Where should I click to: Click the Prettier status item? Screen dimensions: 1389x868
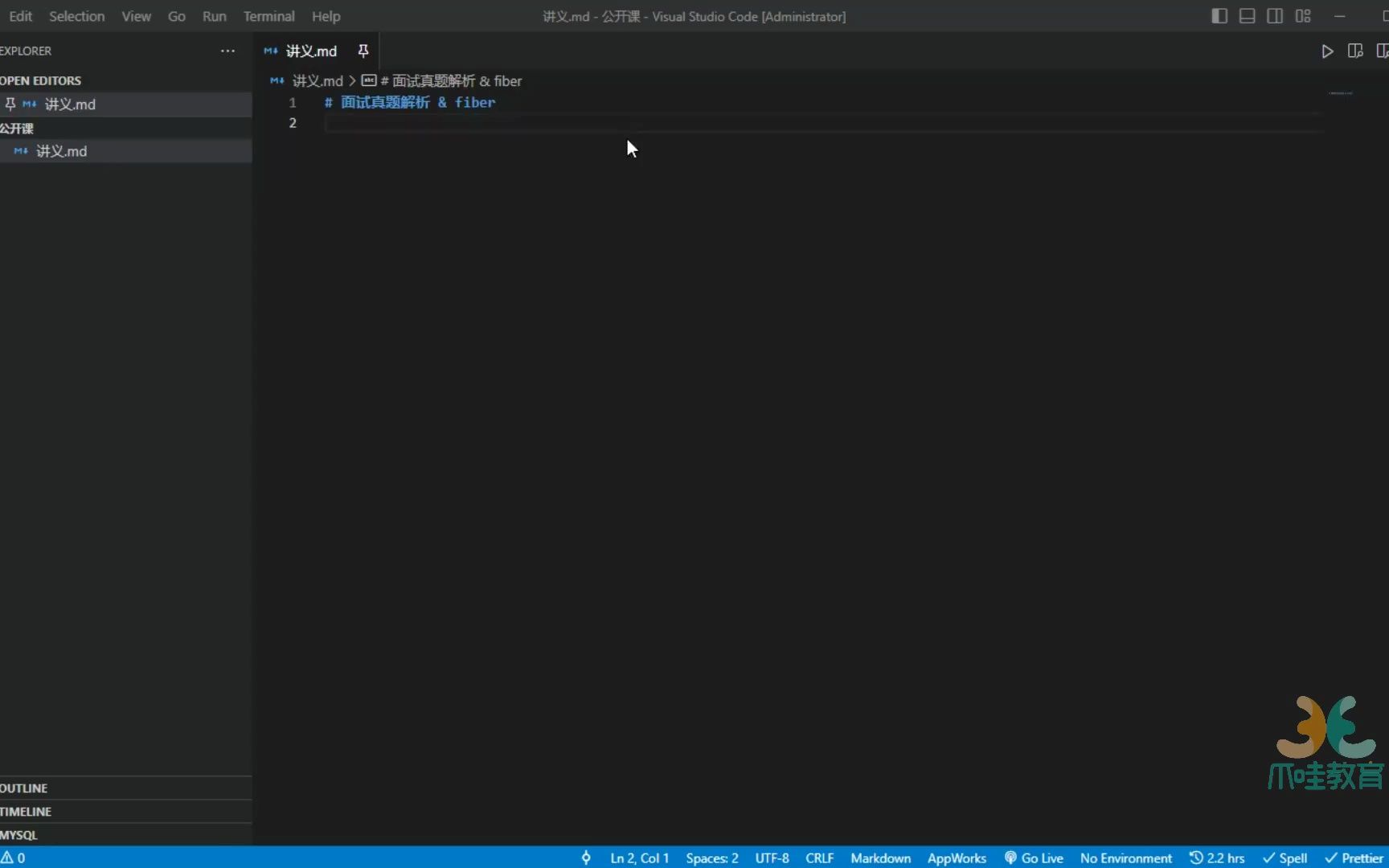point(1354,858)
